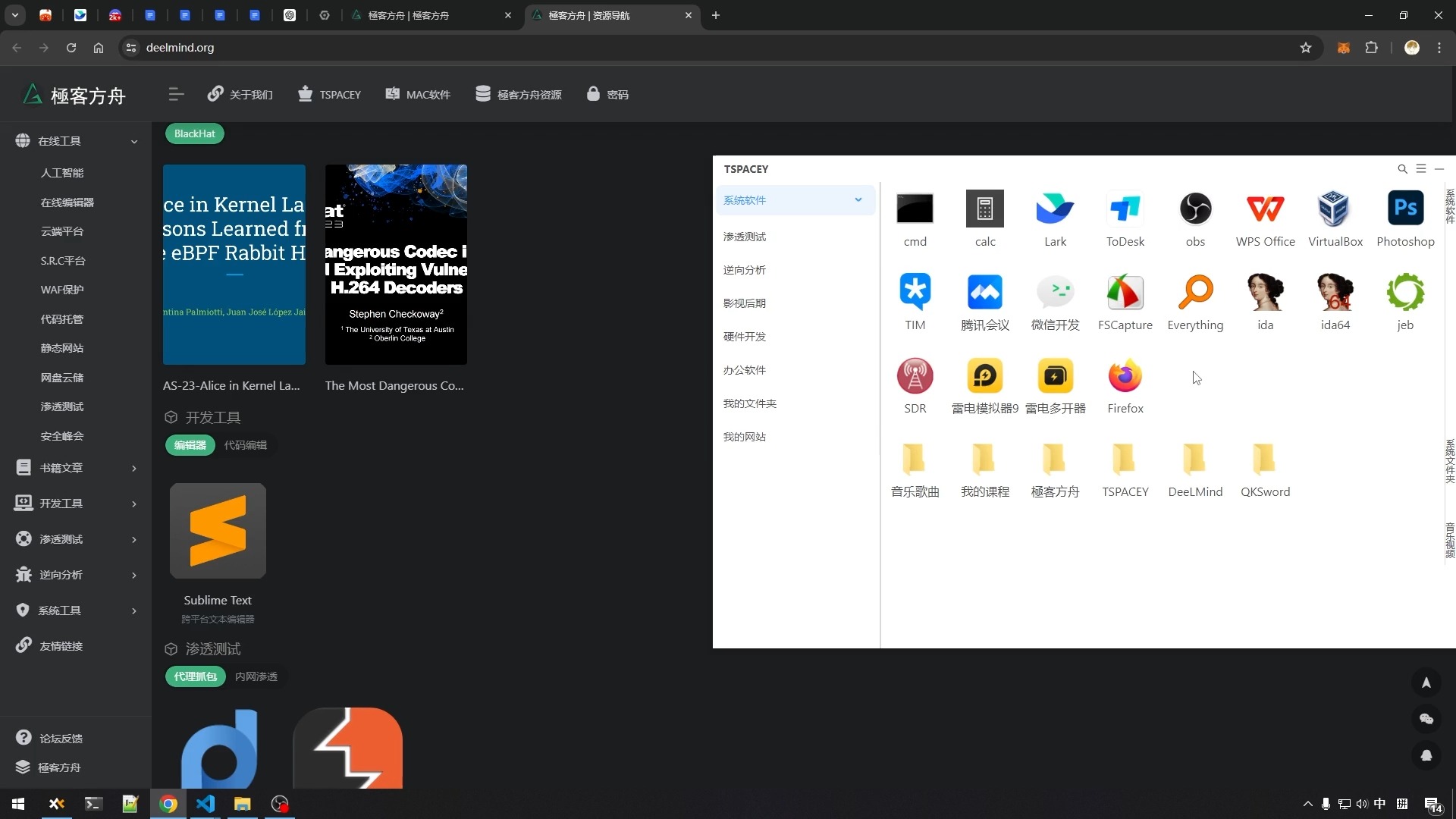Screen dimensions: 1456x819
Task: Launch ToDesk remote desktop icon
Action: pos(1125,209)
